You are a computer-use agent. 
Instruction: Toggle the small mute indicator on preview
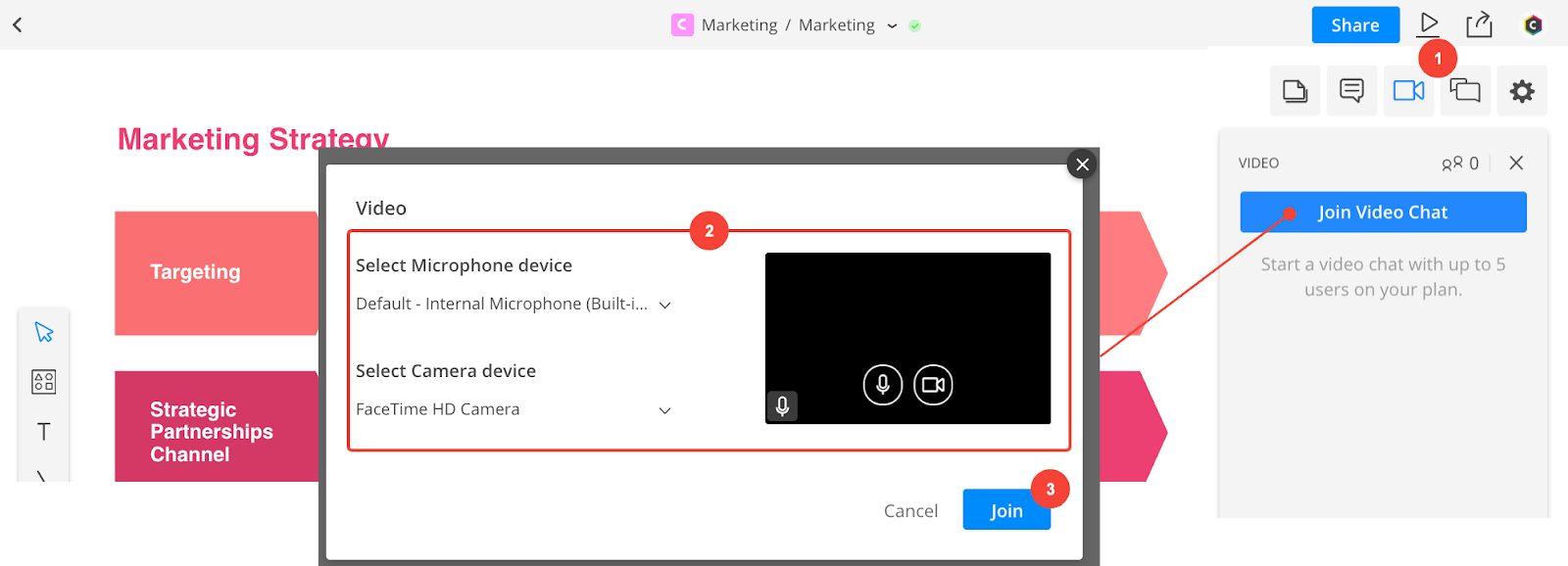(x=782, y=405)
